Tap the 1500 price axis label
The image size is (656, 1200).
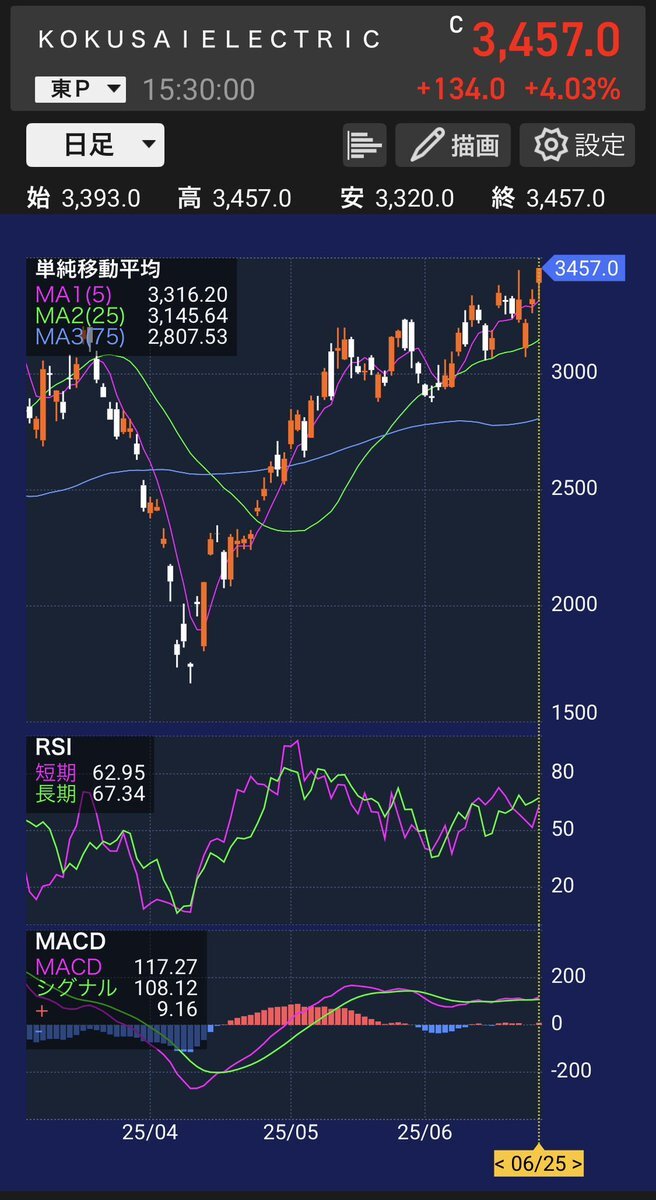(x=574, y=713)
